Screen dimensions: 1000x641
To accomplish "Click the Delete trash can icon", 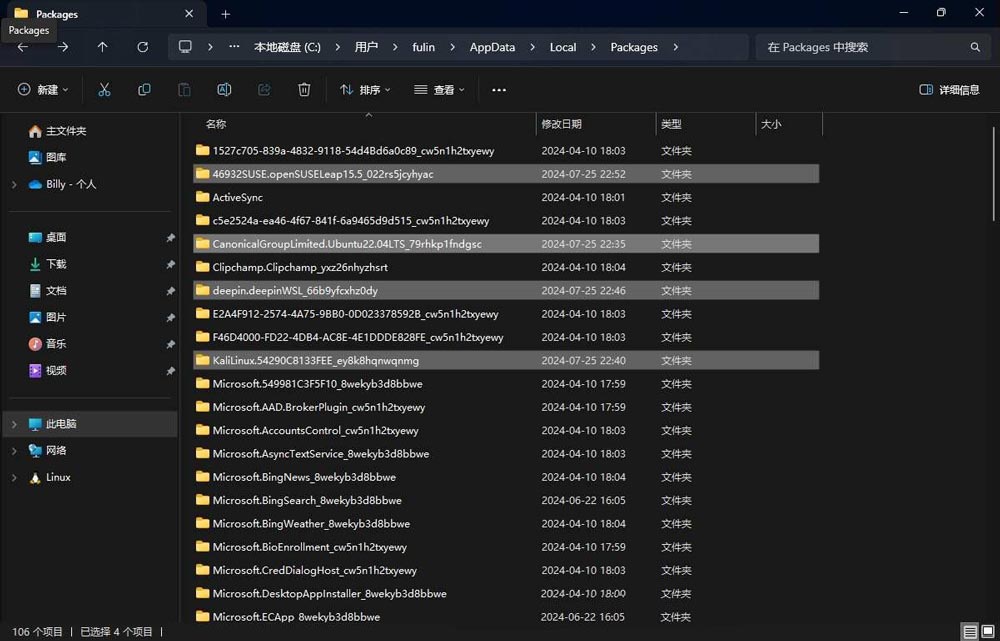I will coord(304,90).
